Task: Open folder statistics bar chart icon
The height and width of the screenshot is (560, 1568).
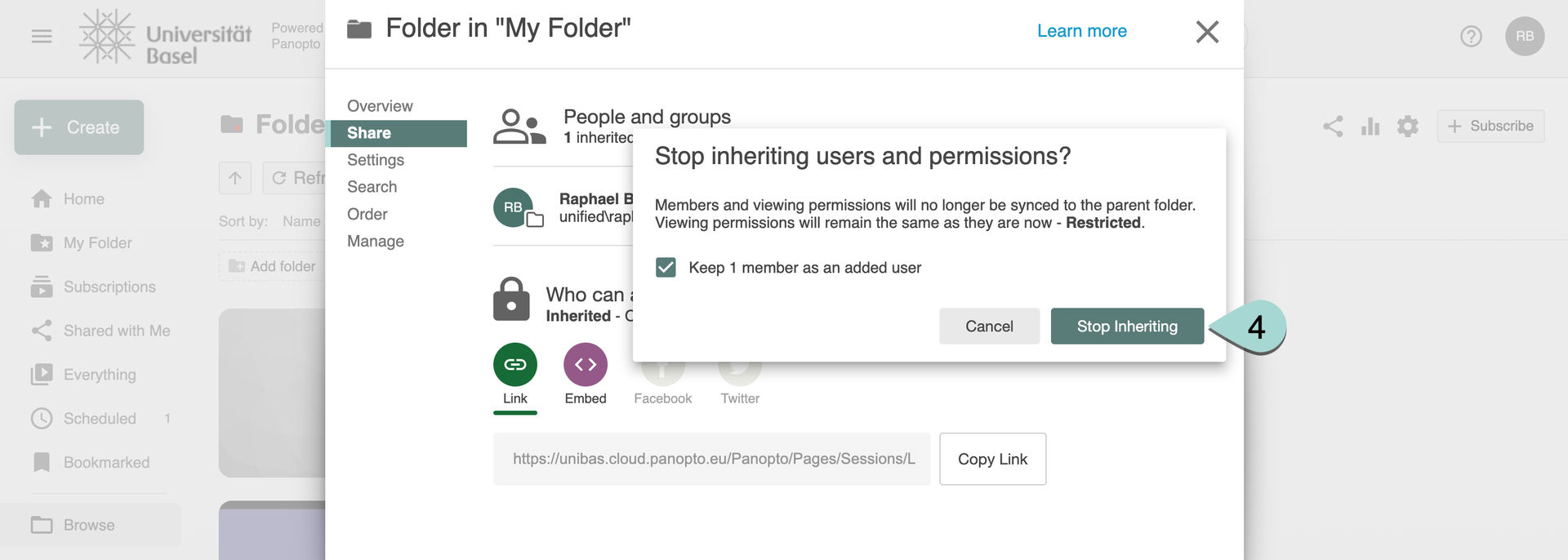Action: [1370, 127]
